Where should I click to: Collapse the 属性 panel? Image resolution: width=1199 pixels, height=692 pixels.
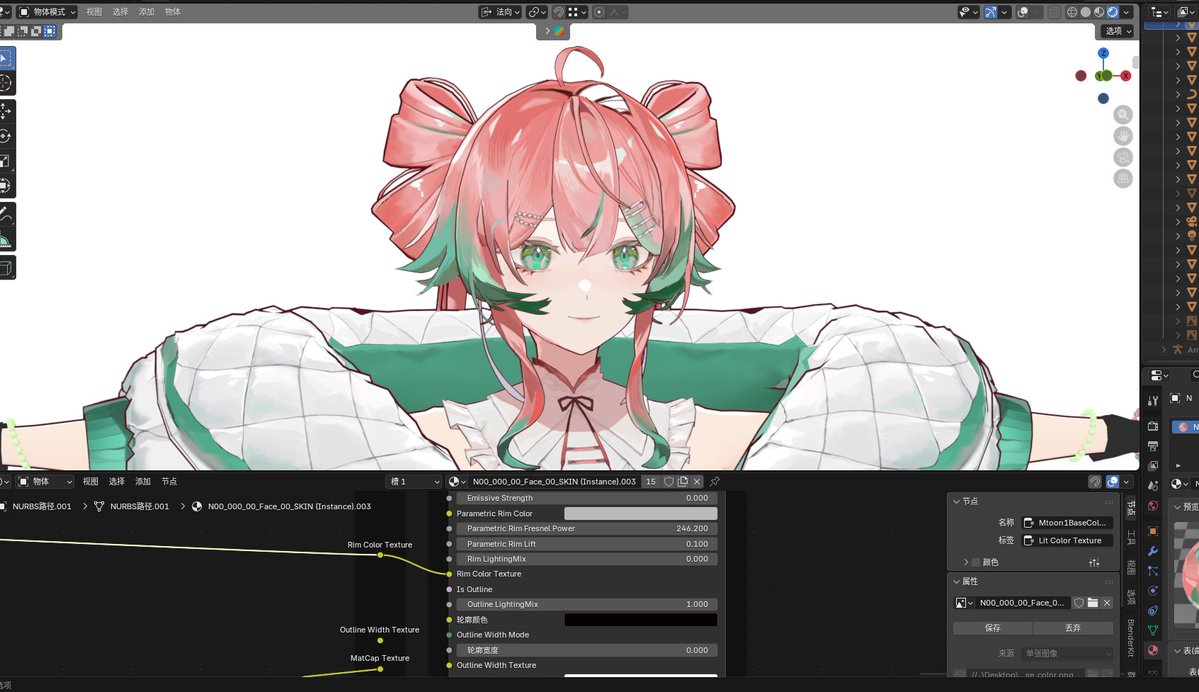click(957, 582)
